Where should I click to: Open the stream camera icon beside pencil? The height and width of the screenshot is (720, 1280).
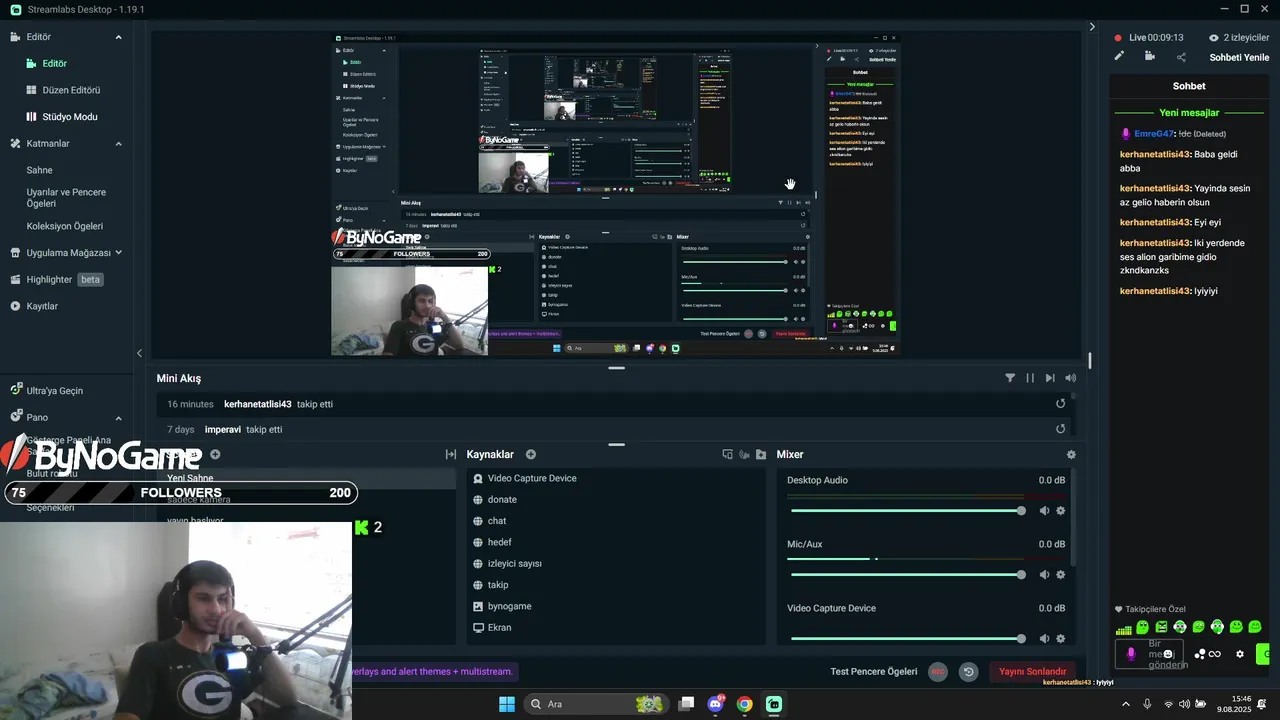tap(1150, 57)
